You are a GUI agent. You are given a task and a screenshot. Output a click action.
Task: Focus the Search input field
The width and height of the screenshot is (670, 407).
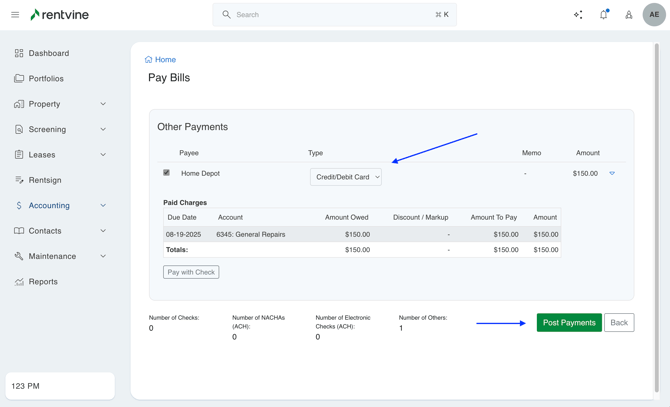335,15
